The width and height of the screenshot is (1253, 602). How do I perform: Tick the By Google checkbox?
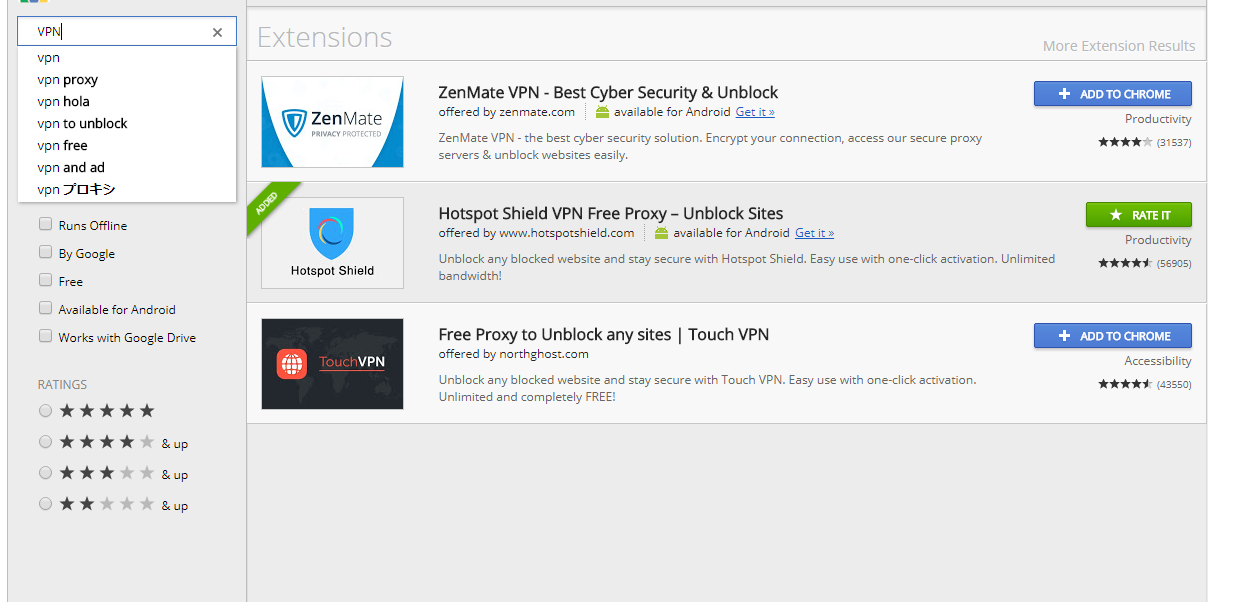click(45, 253)
